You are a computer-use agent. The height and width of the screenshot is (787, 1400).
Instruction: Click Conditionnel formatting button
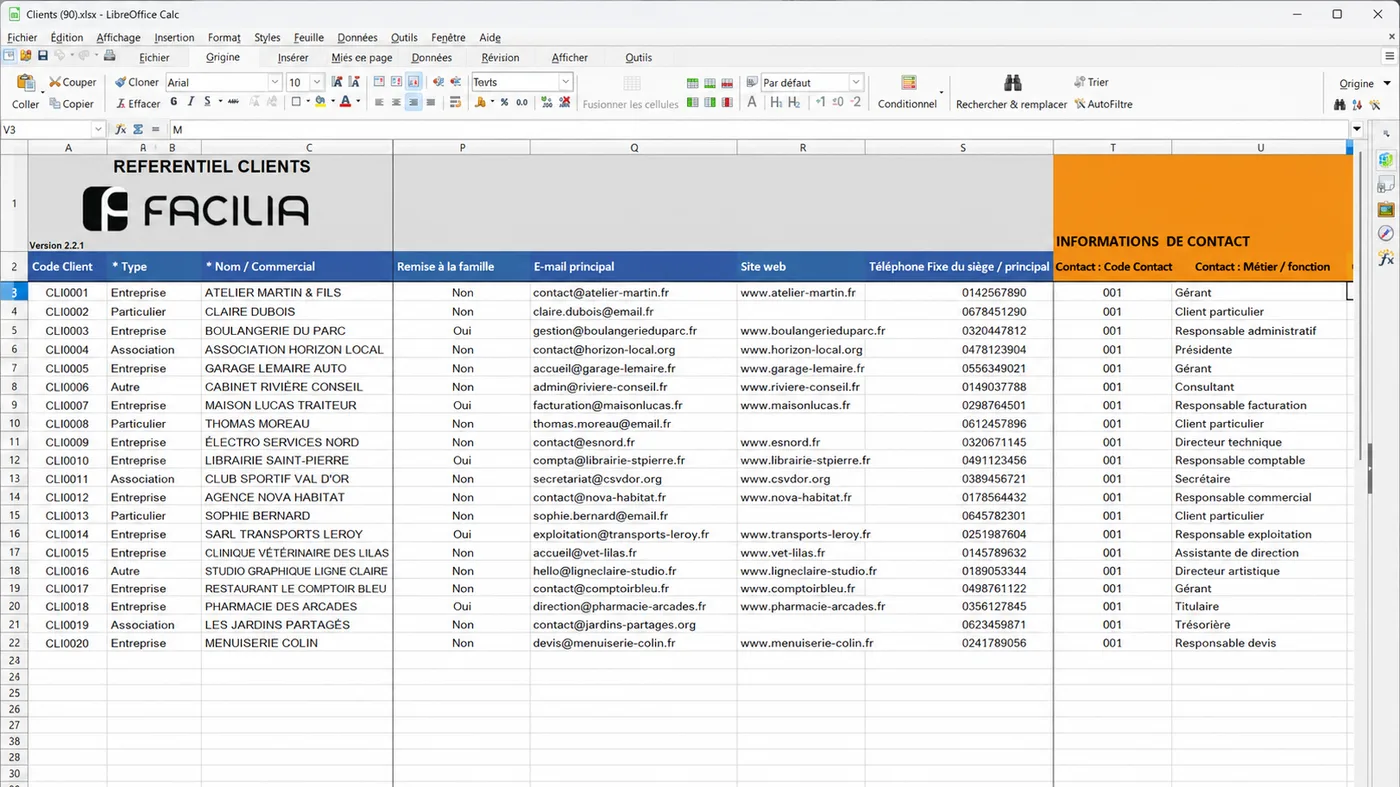[908, 92]
